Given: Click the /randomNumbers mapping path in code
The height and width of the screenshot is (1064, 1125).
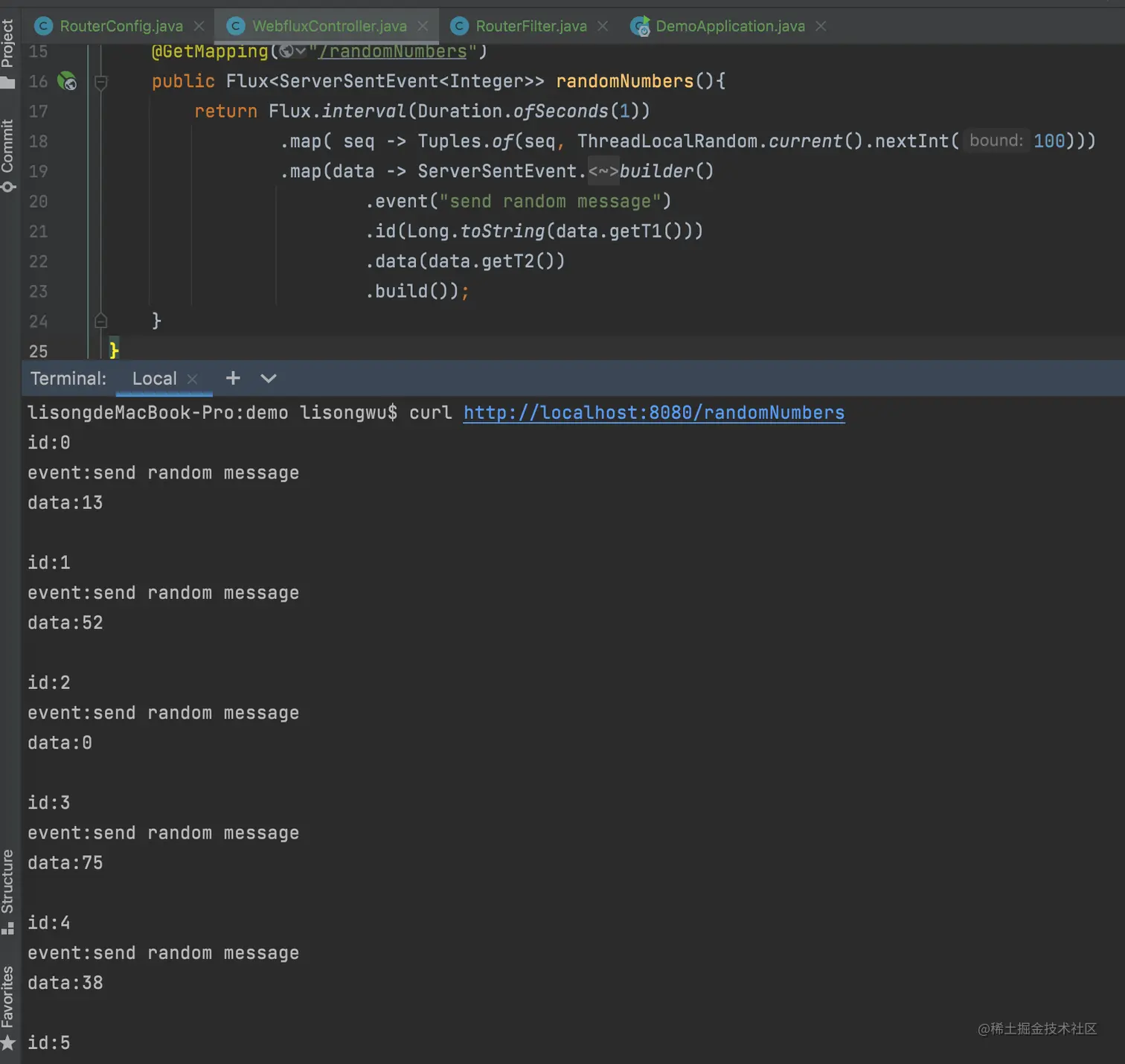Looking at the screenshot, I should (393, 51).
